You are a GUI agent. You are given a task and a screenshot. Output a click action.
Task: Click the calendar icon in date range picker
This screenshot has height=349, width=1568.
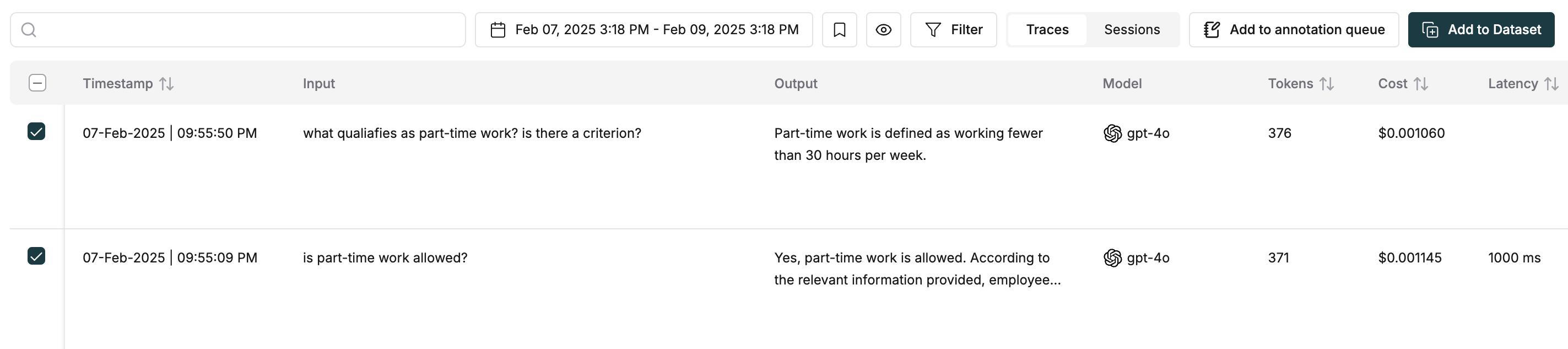(x=498, y=29)
